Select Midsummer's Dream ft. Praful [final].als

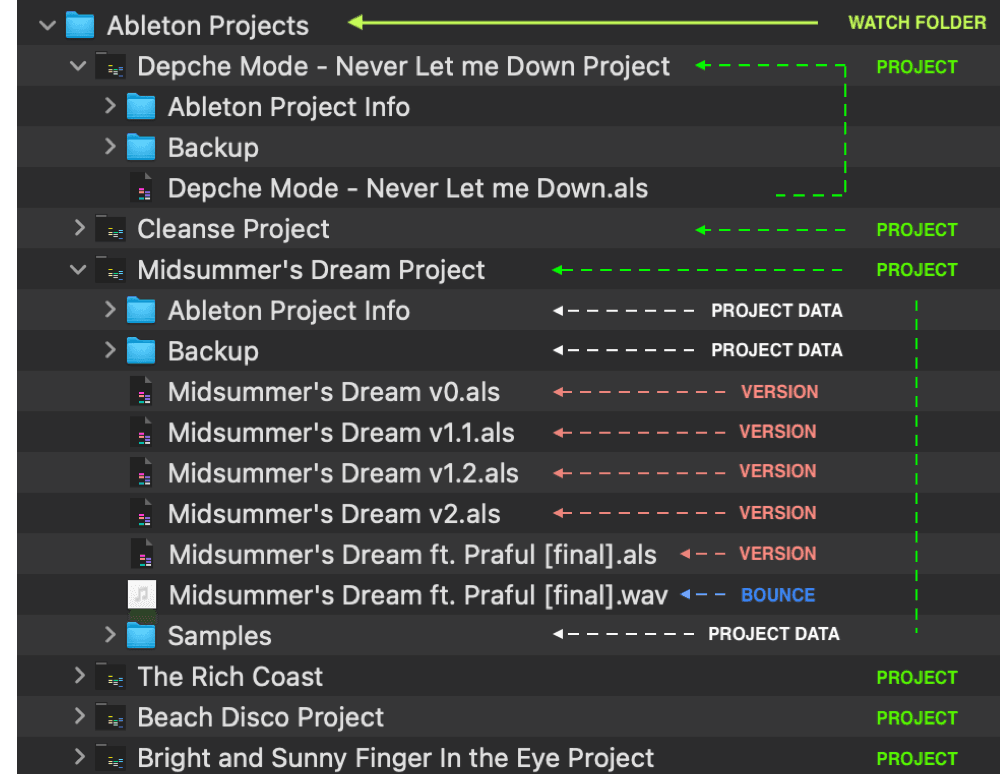point(412,555)
